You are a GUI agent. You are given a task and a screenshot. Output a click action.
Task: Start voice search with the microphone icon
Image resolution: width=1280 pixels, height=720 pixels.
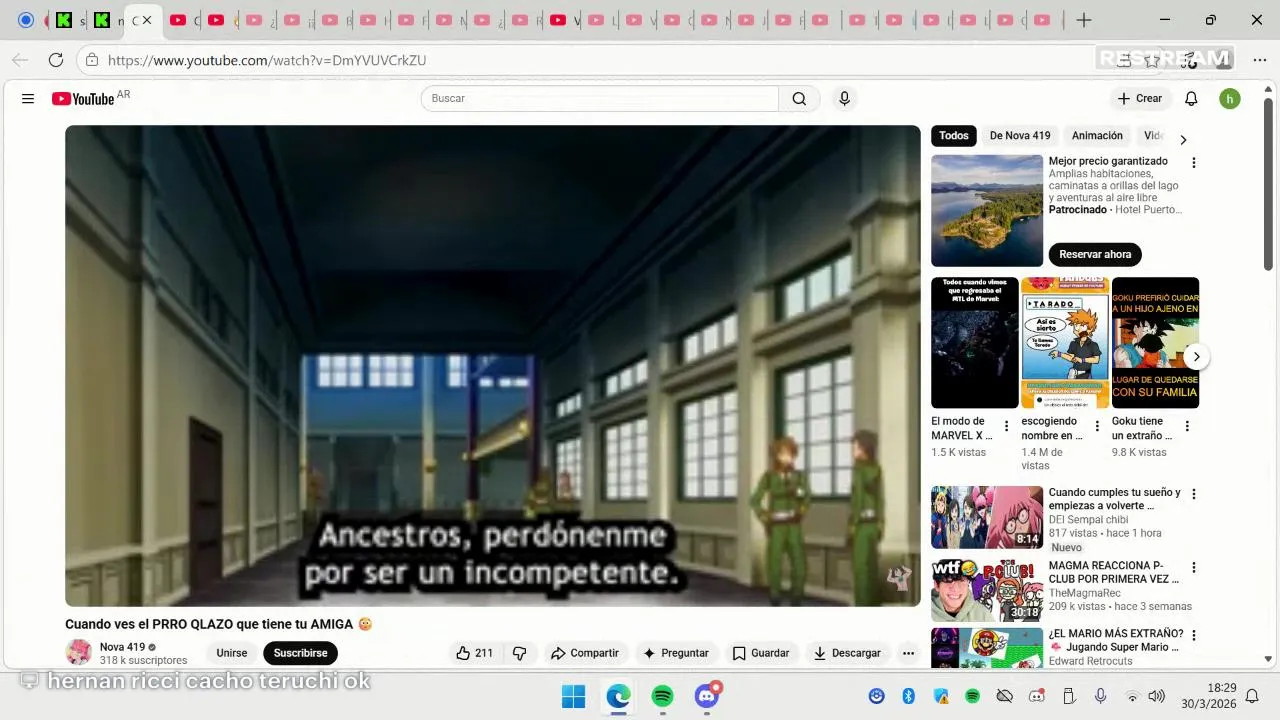pos(844,99)
